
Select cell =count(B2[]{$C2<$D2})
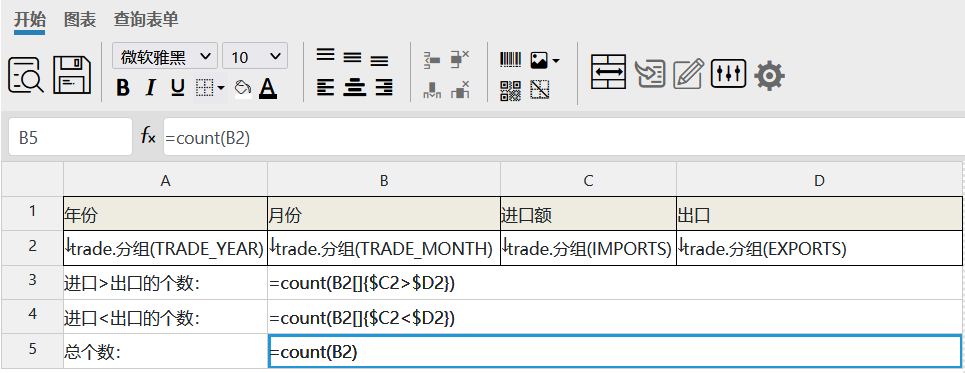pyautogui.click(x=614, y=318)
